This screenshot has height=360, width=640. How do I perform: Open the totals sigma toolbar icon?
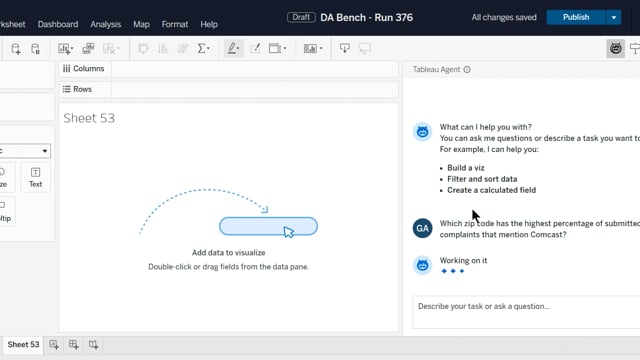click(x=203, y=49)
